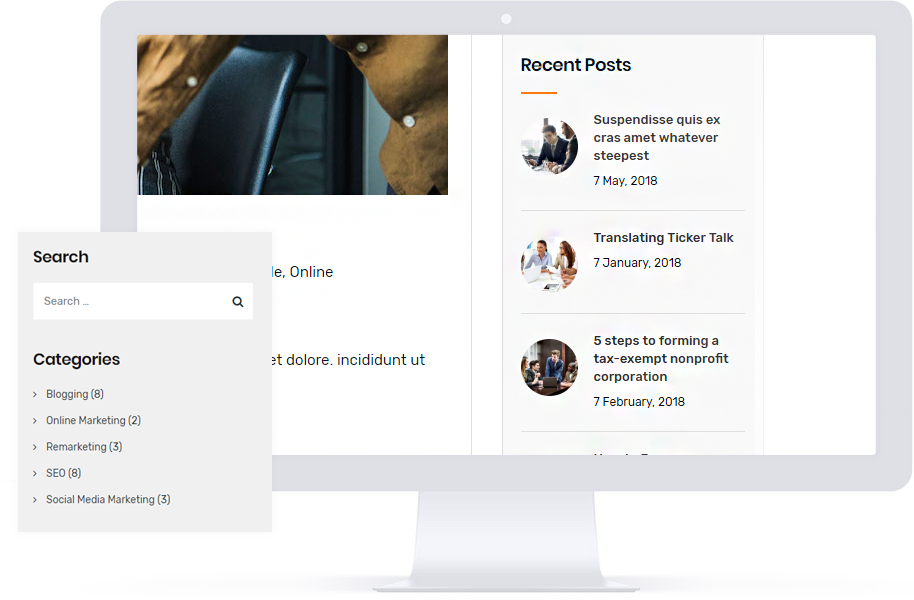The image size is (914, 600).
Task: Click the date 7 February, 2018
Action: click(639, 402)
